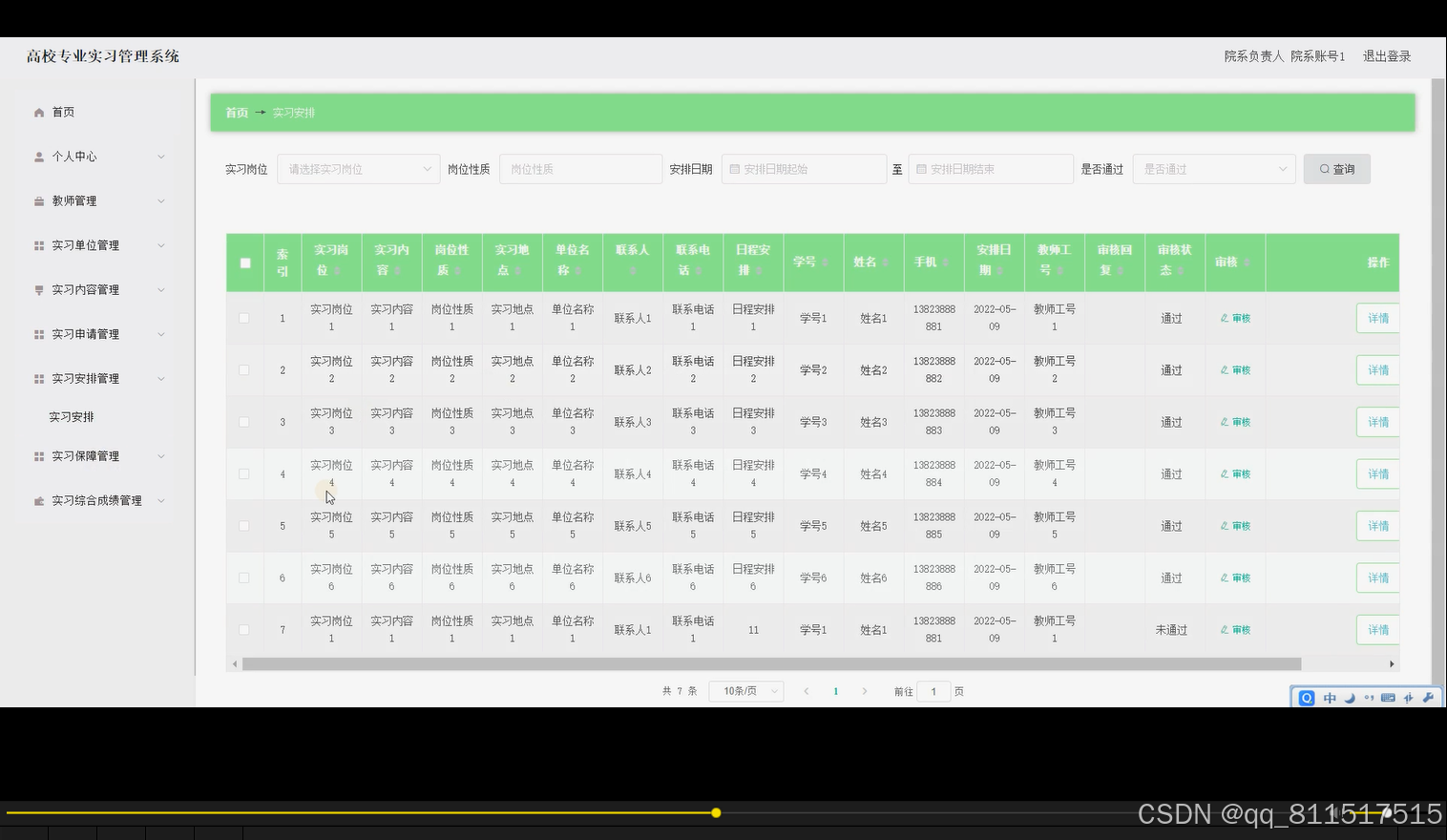Click 首页 in the breadcrumb bar
Screen dimensions: 1447x840
point(237,113)
